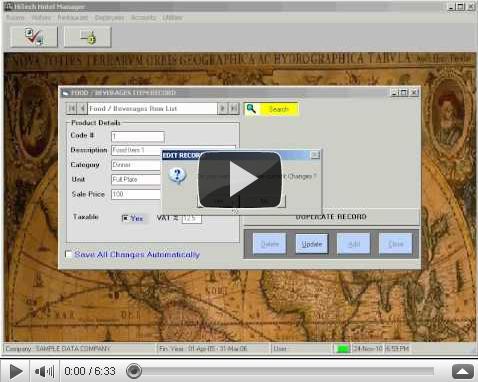Open the Restaurant menu
The height and width of the screenshot is (382, 478).
point(73,18)
